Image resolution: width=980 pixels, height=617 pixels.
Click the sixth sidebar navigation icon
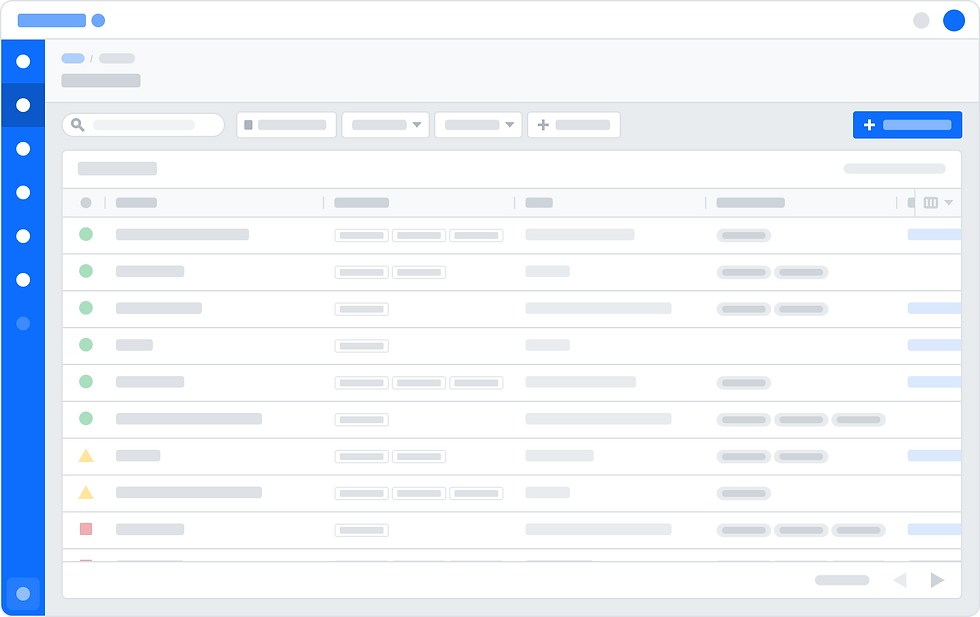[23, 280]
